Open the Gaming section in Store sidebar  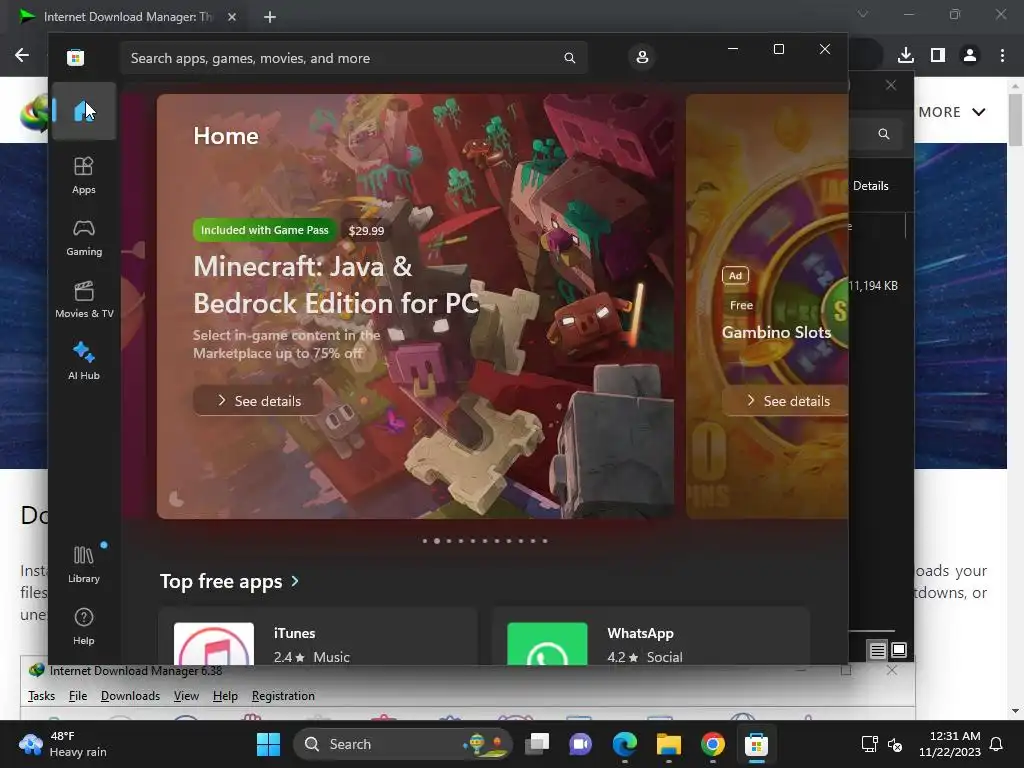pyautogui.click(x=84, y=237)
